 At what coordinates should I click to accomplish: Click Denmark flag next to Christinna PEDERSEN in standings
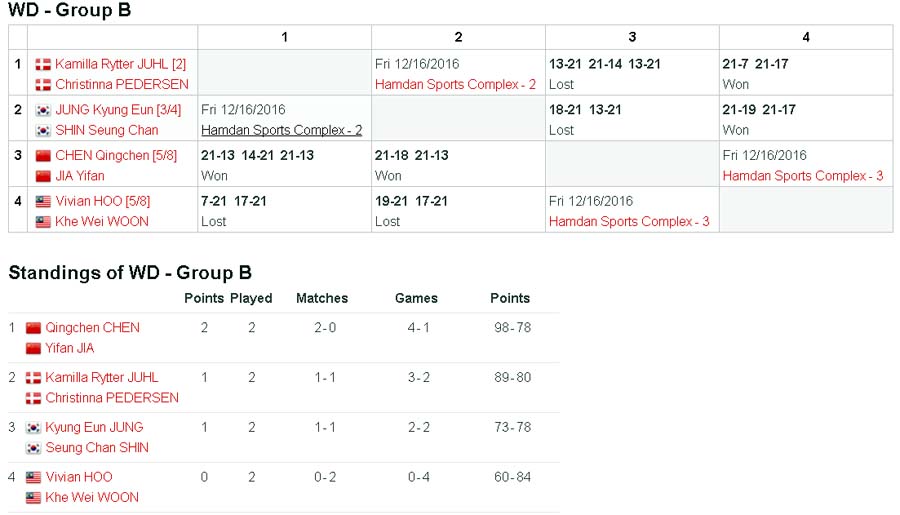(33, 398)
